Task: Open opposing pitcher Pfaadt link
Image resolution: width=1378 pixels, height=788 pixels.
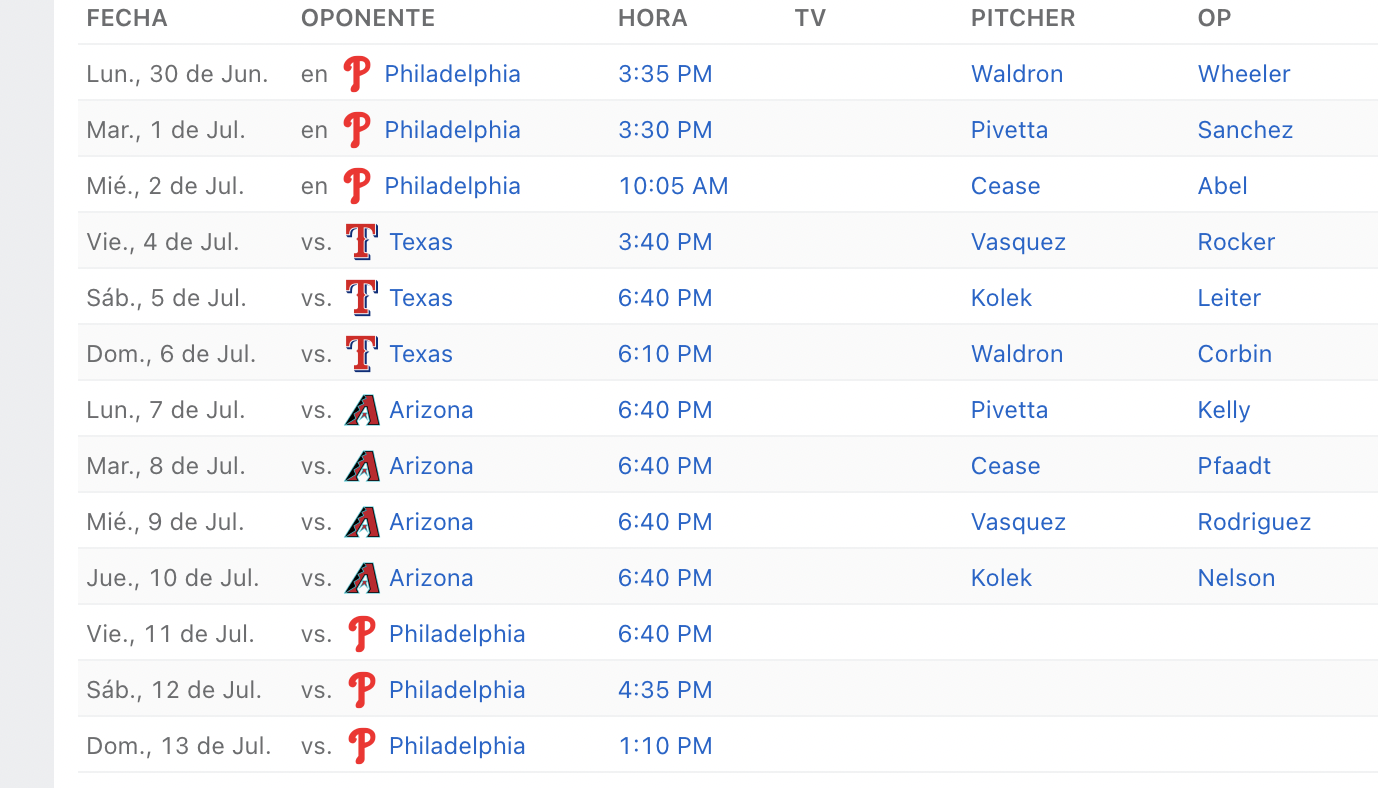Action: pos(1234,466)
